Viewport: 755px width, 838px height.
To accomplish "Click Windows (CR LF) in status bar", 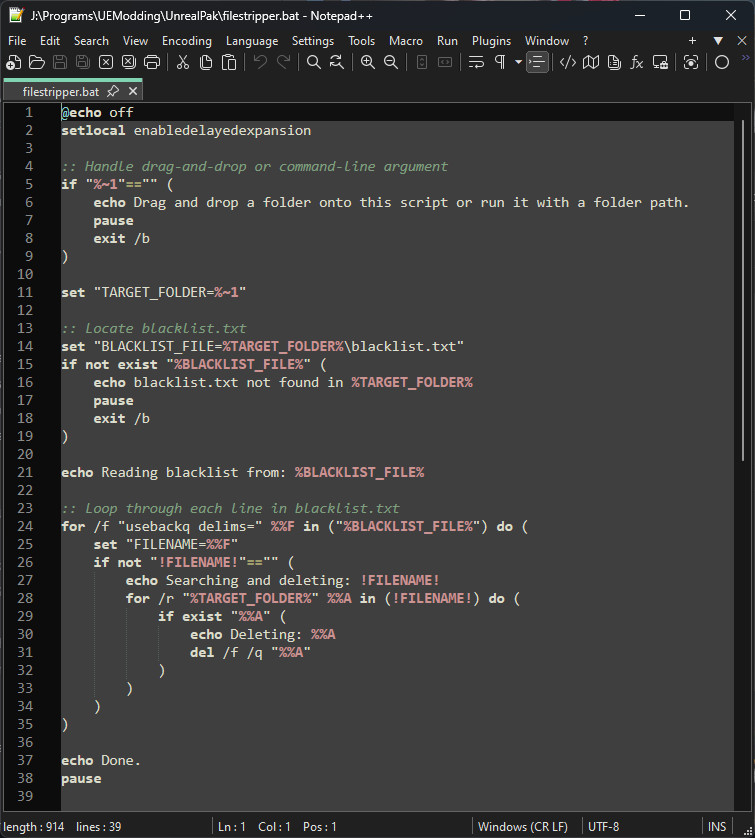I will pyautogui.click(x=522, y=827).
